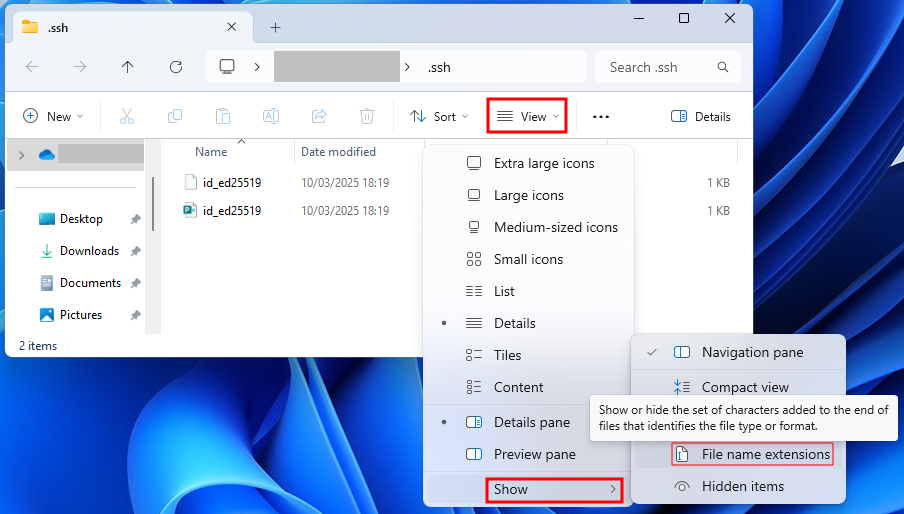Select Large icons view option
904x514 pixels.
point(528,195)
